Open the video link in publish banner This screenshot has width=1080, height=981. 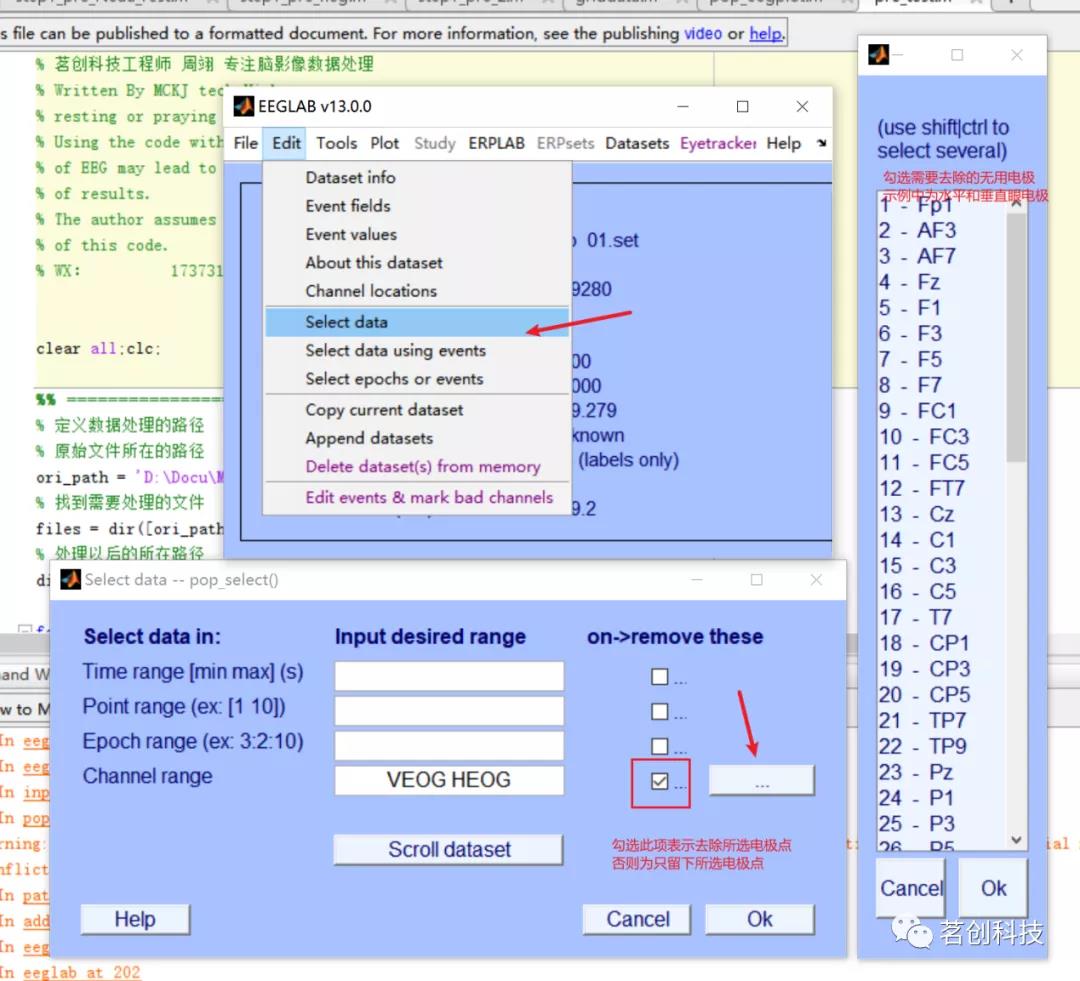pos(703,33)
